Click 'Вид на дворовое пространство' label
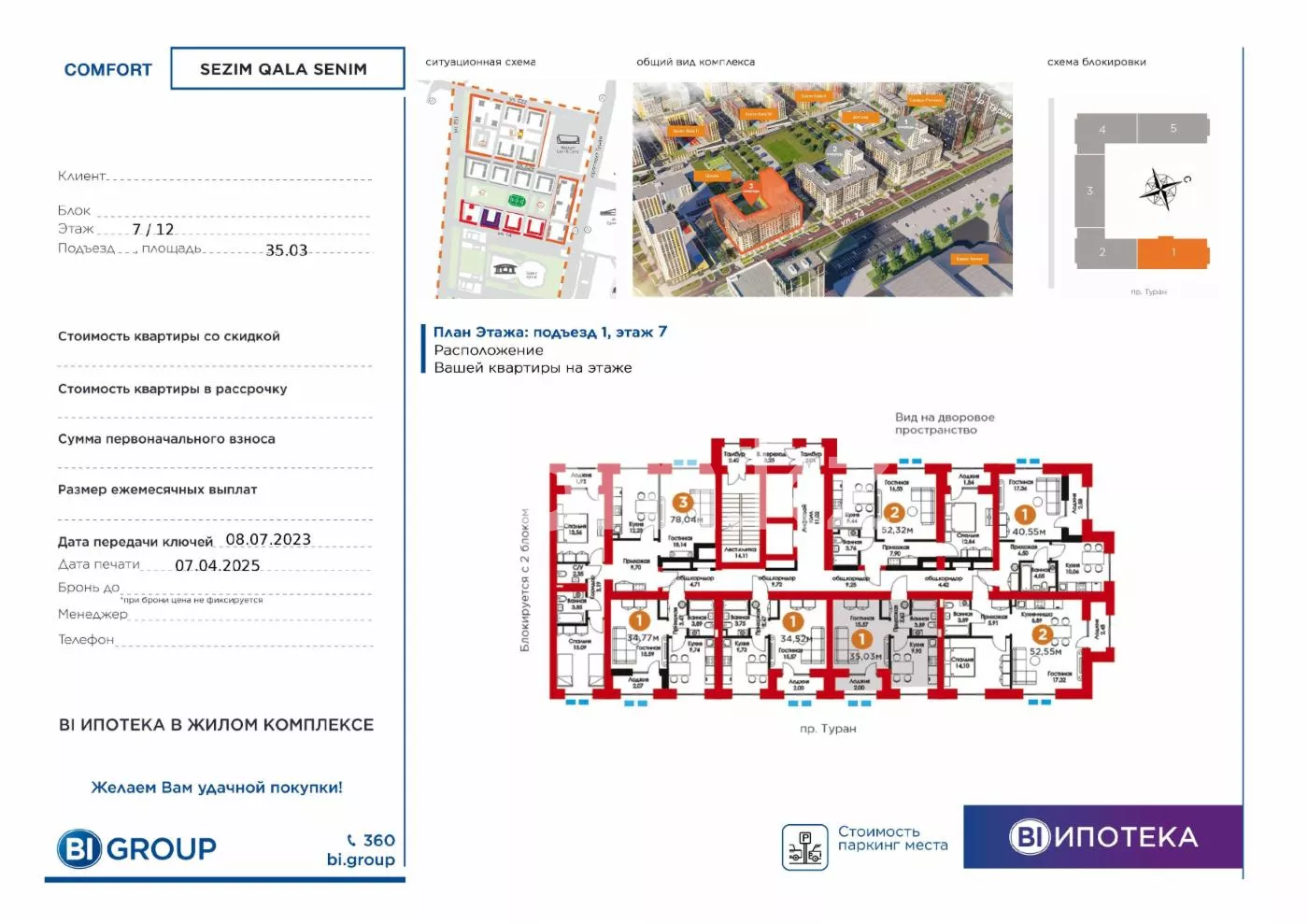1308x924 pixels. tap(945, 424)
